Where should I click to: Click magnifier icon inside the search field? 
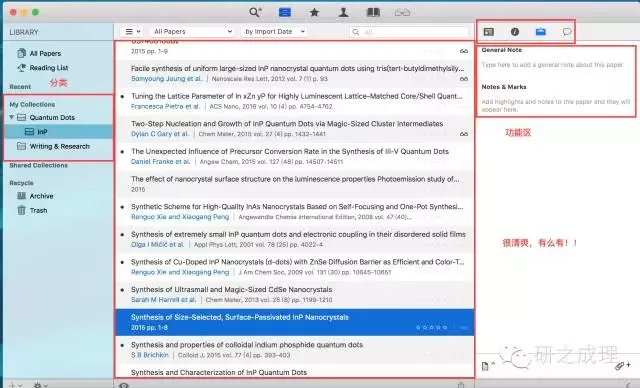[x=356, y=32]
